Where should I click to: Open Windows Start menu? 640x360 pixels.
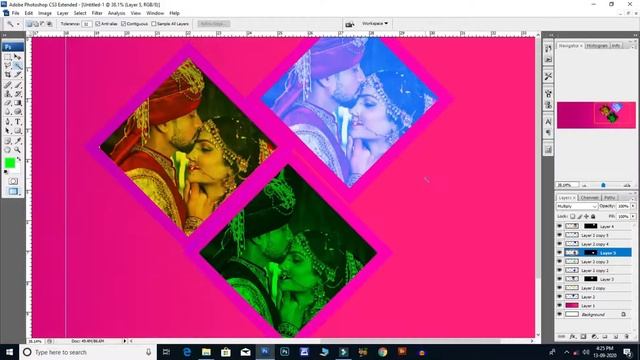9,352
